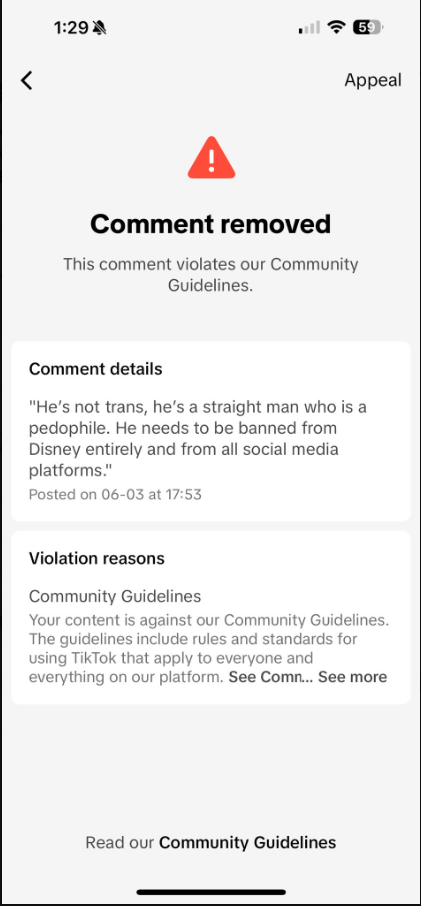This screenshot has width=421, height=906.
Task: Tap the Community Guidelines violation title
Action: point(115,596)
